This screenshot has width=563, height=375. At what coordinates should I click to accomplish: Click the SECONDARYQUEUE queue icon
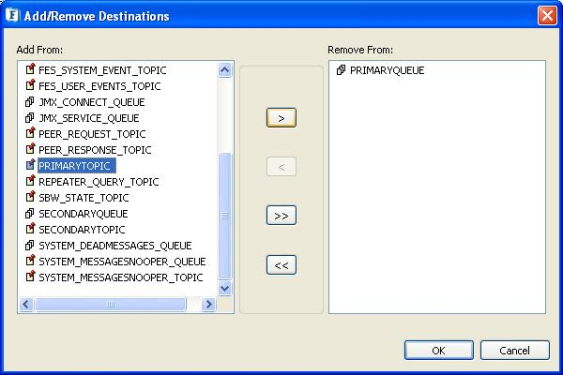pyautogui.click(x=30, y=213)
